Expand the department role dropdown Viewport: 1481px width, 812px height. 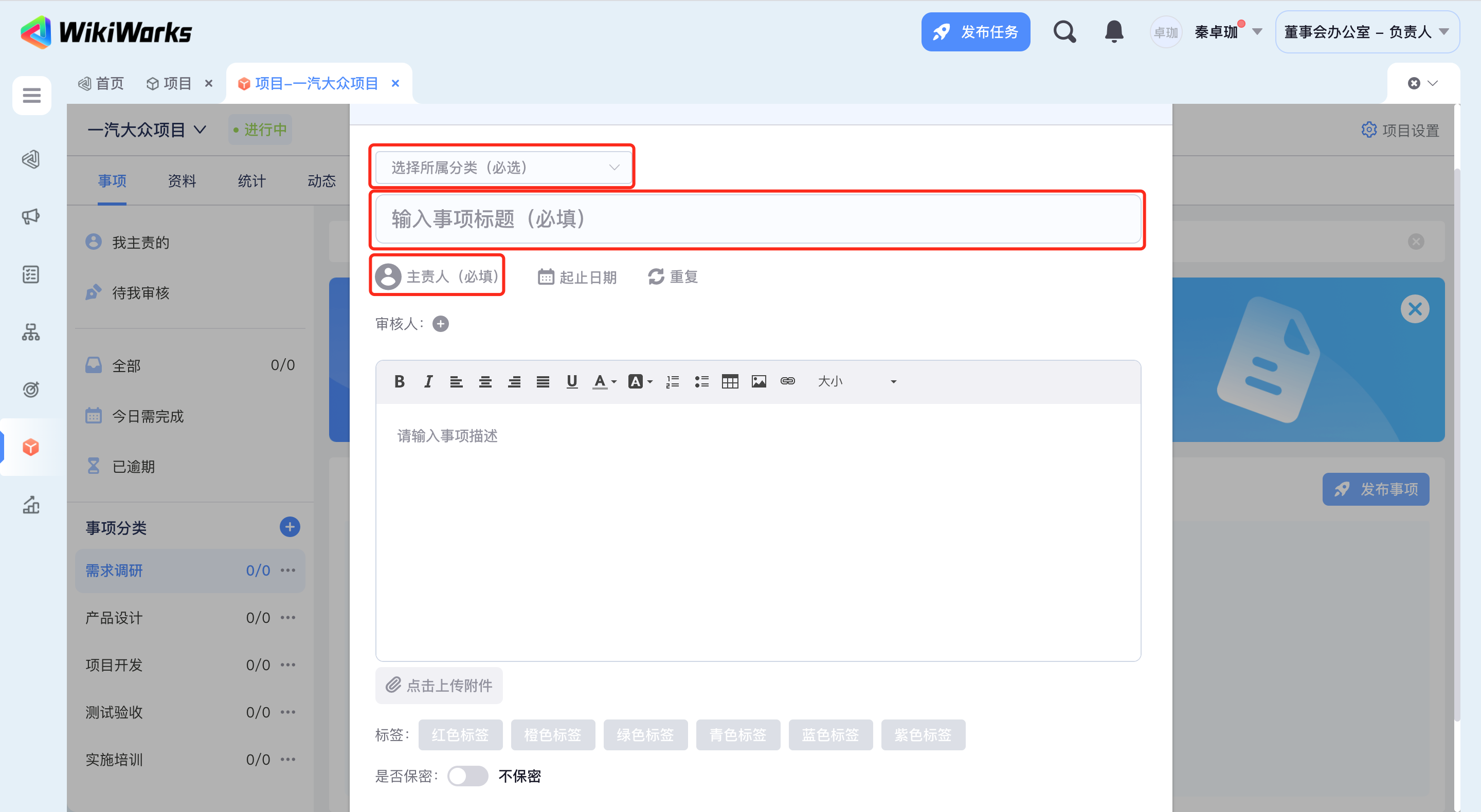pos(1367,32)
